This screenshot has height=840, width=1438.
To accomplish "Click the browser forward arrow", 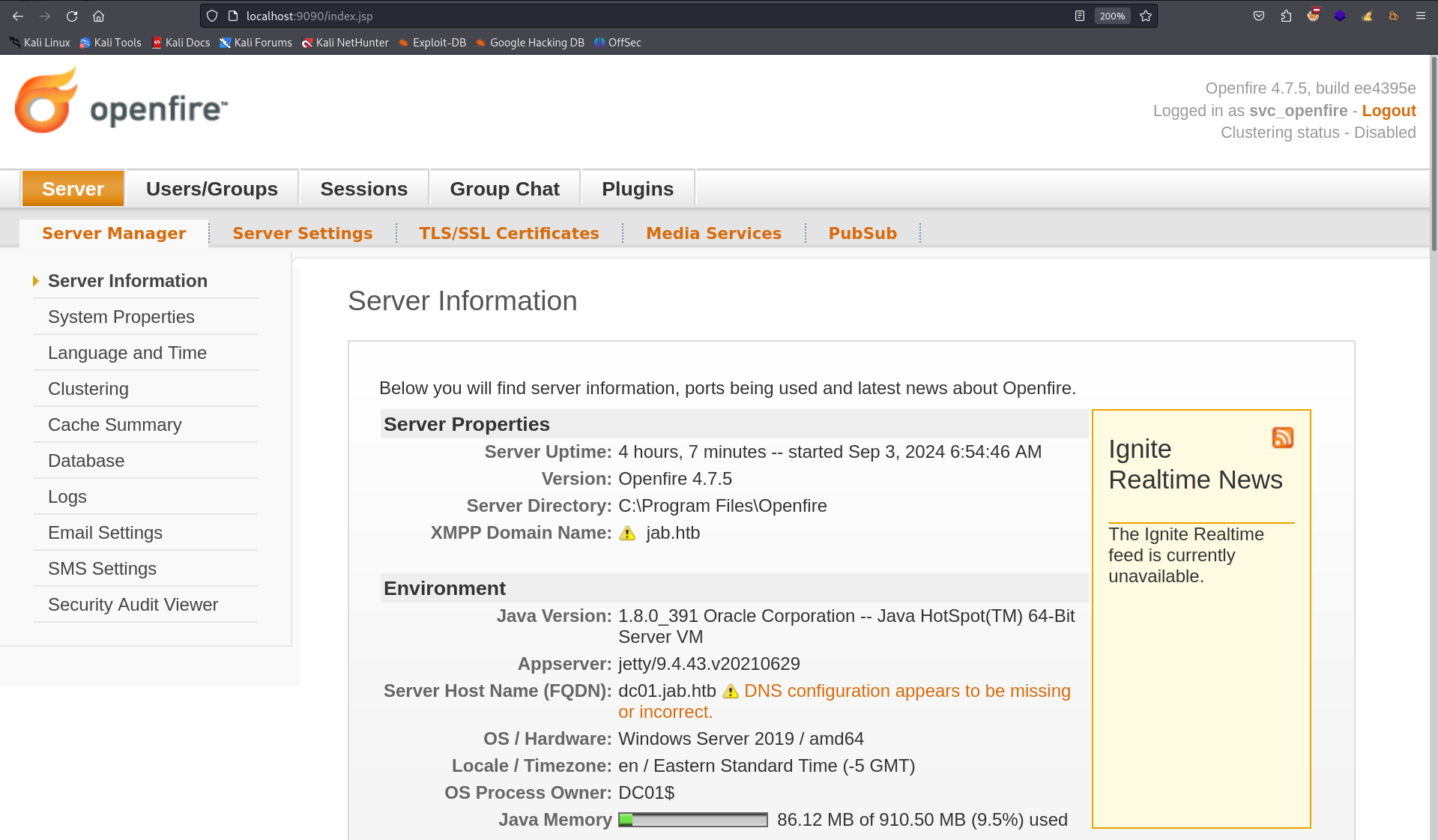I will (45, 16).
